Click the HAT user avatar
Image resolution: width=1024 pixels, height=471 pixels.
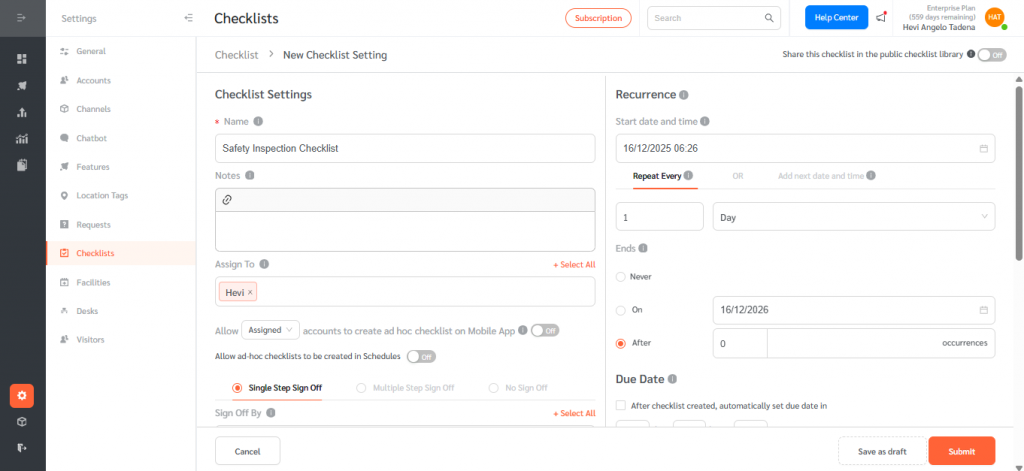[994, 17]
